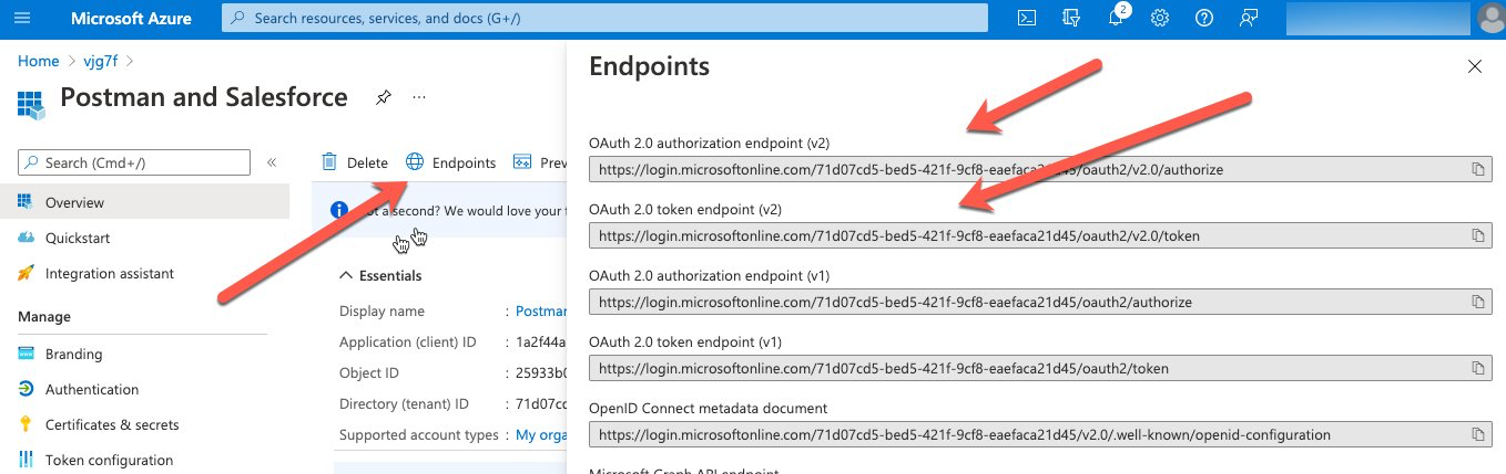Open the notifications bell
Screen dimensions: 1506x474
click(1116, 18)
